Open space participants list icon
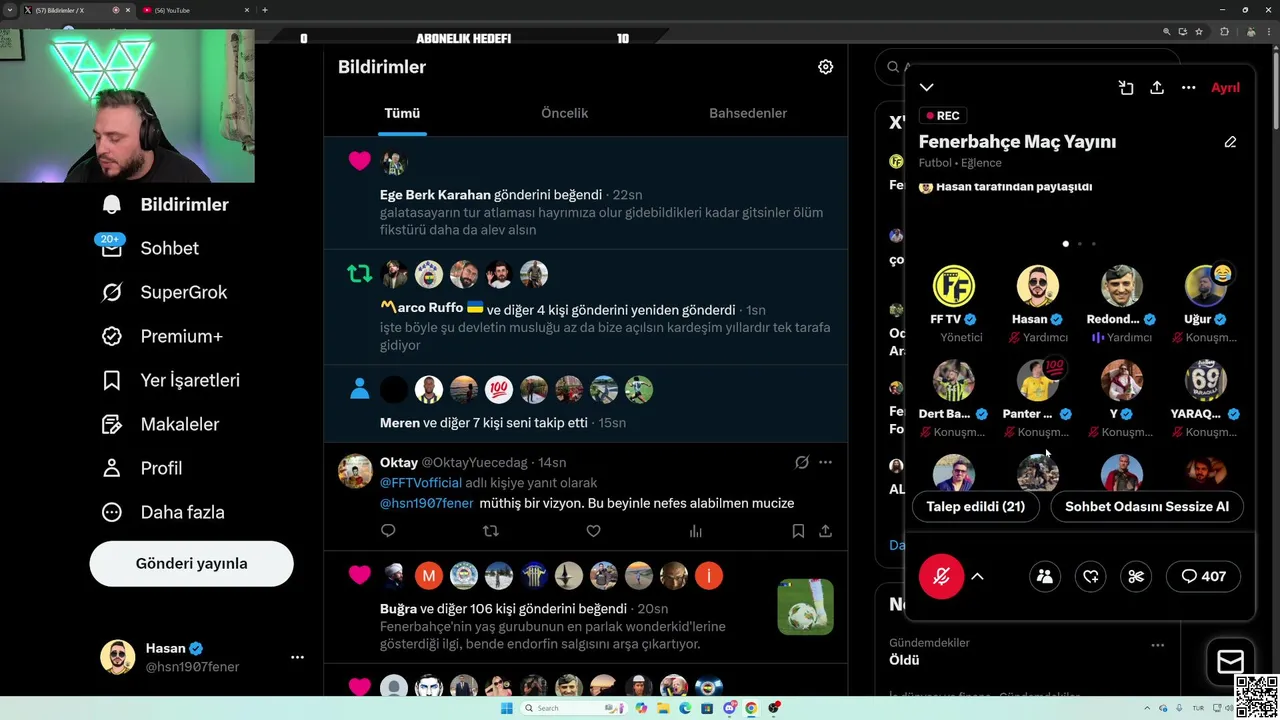Image resolution: width=1280 pixels, height=720 pixels. click(x=1045, y=576)
